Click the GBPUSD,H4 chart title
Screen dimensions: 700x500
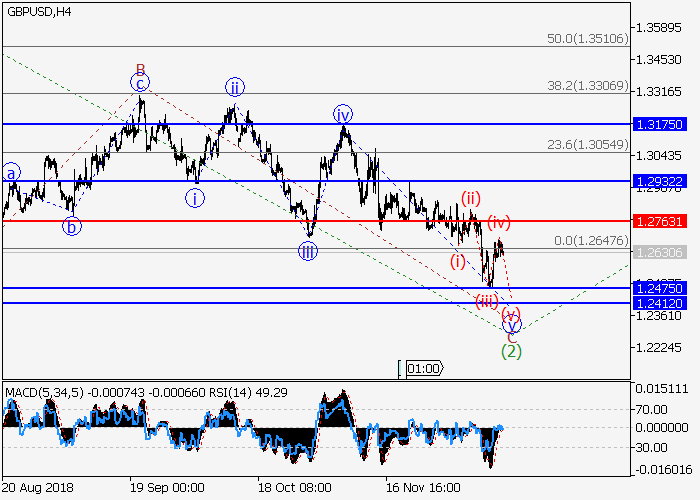tap(38, 9)
